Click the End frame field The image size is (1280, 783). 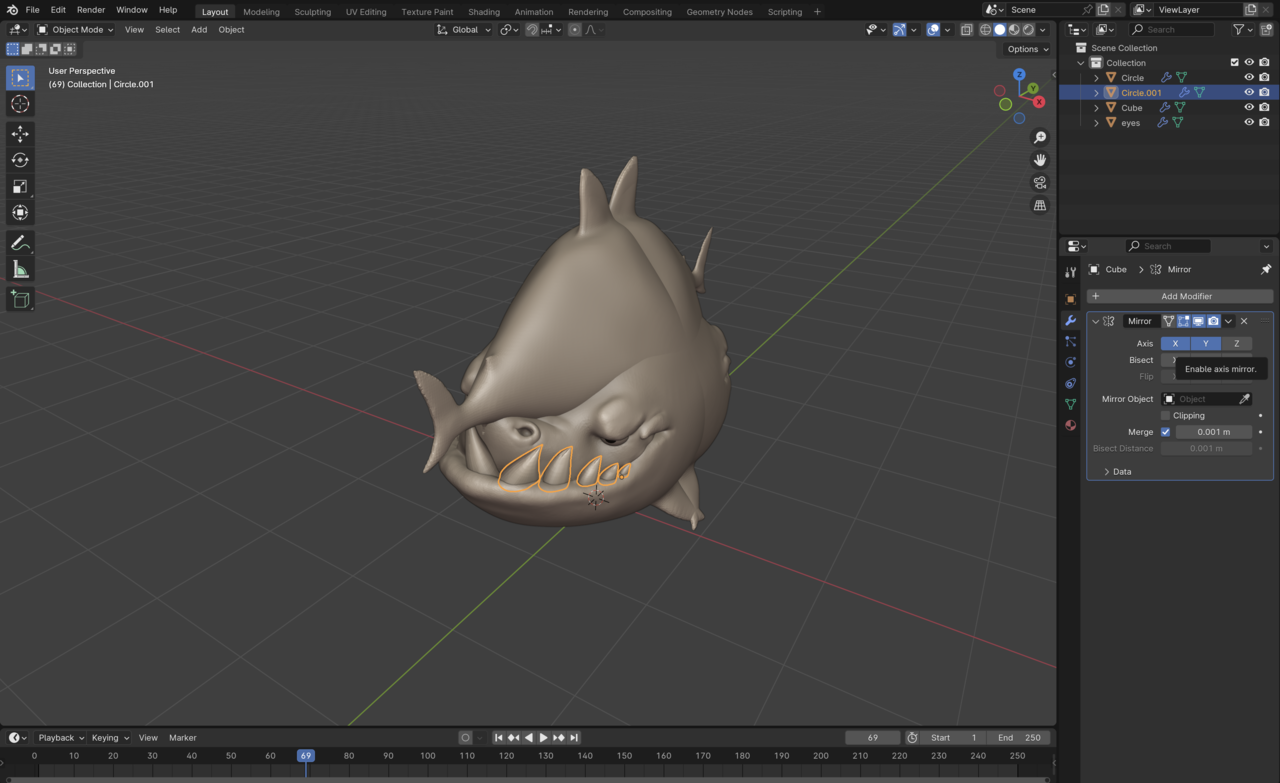coord(1020,738)
